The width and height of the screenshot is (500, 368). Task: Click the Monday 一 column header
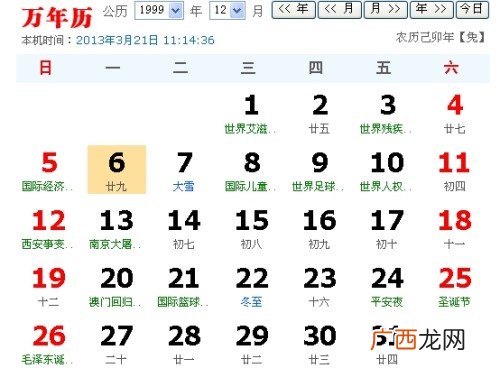click(x=113, y=68)
